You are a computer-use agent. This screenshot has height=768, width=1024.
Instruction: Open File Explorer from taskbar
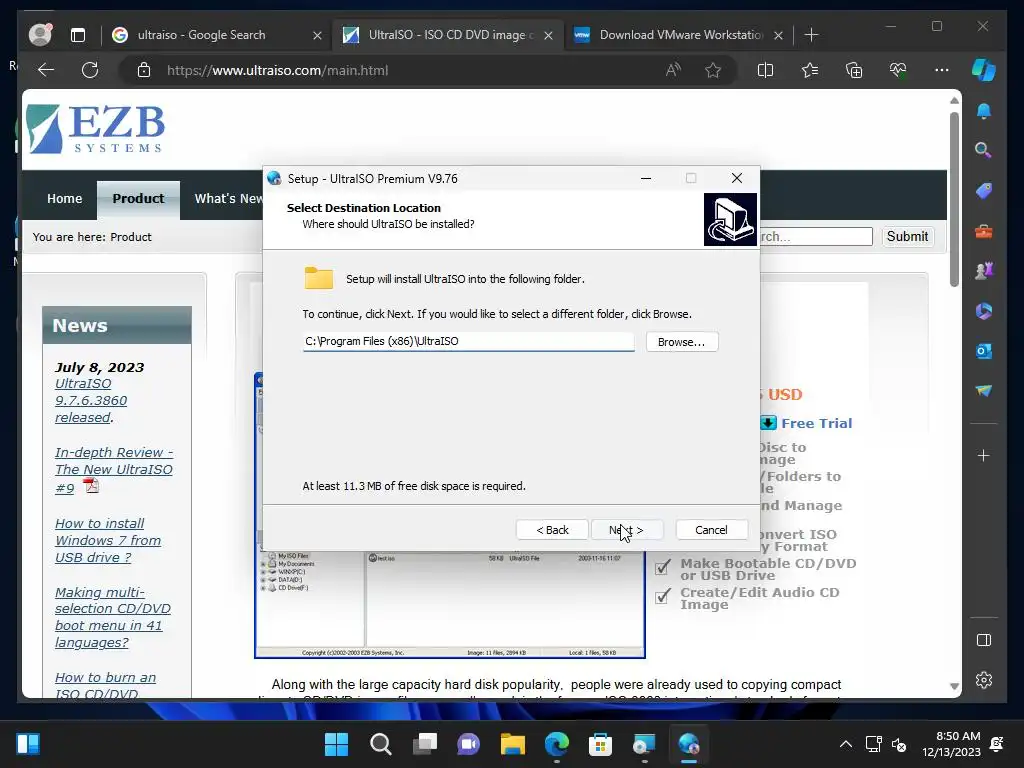[513, 744]
